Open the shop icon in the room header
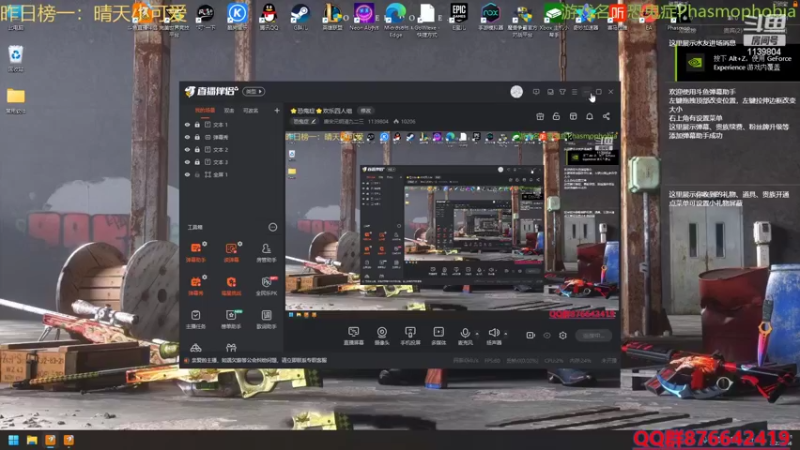Image resolution: width=800 pixels, height=450 pixels. [573, 116]
